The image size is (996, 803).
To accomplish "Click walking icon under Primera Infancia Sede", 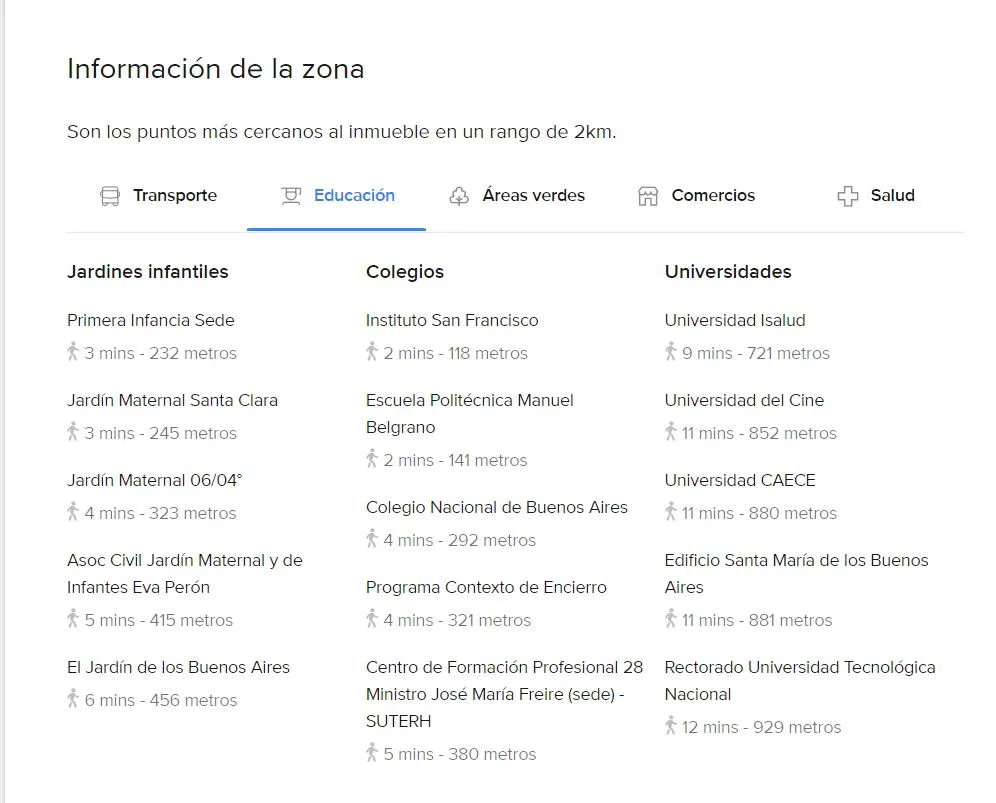I will tap(73, 352).
